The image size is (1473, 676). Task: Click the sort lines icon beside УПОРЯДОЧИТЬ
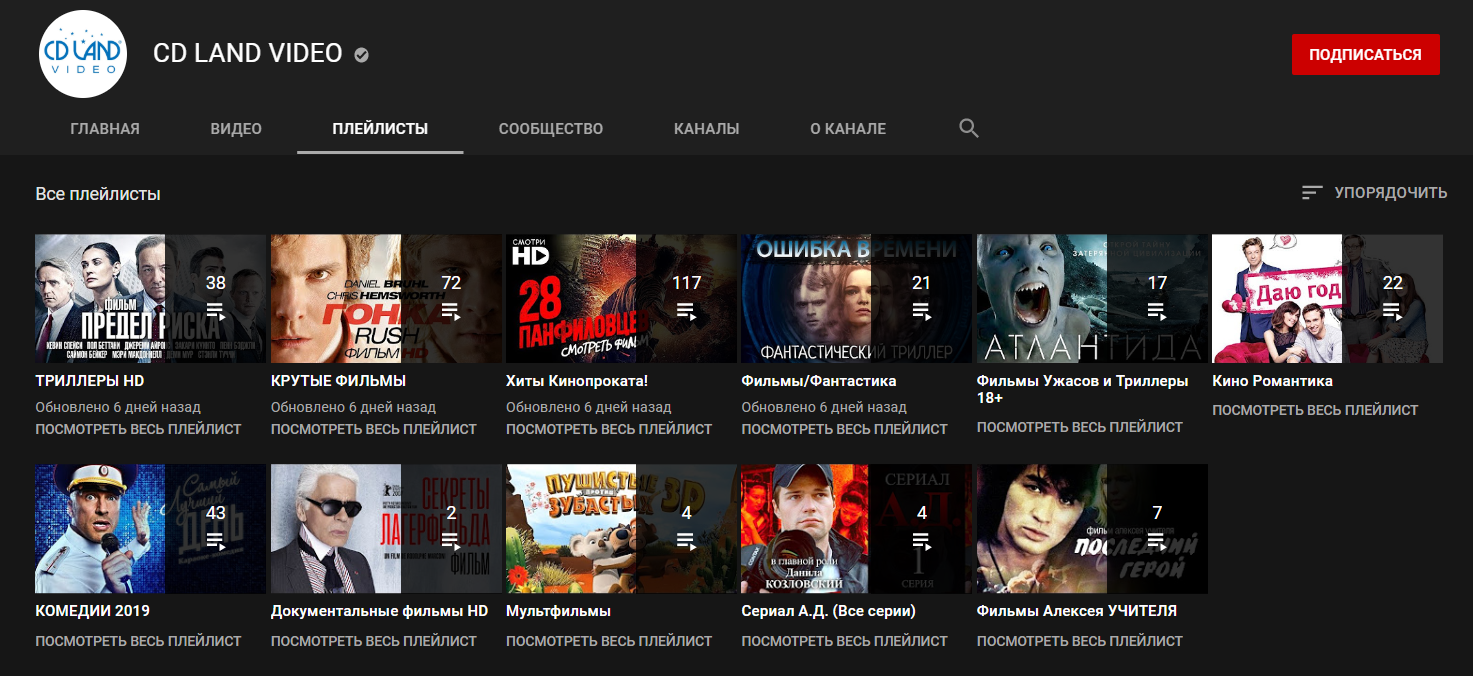[x=1312, y=193]
